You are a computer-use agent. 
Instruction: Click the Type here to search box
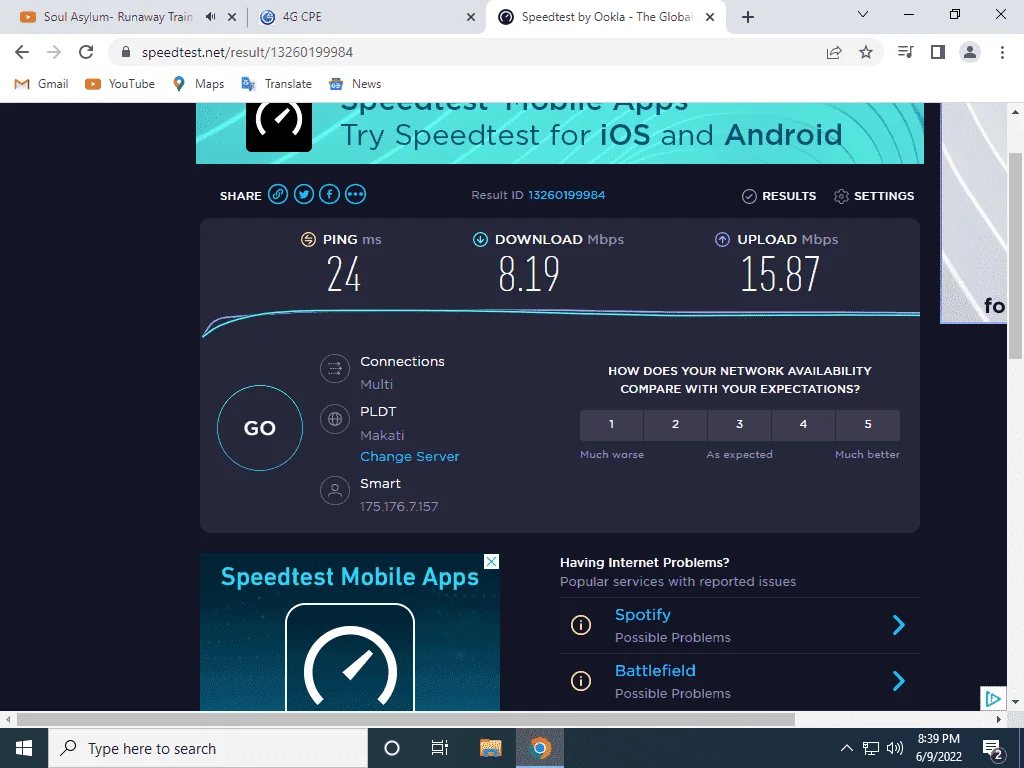pyautogui.click(x=208, y=748)
